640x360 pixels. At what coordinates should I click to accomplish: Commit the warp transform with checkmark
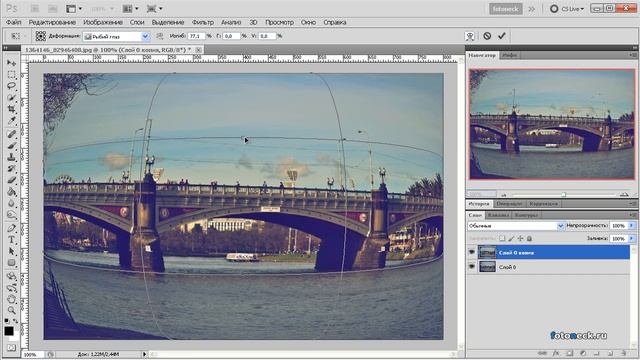(502, 36)
